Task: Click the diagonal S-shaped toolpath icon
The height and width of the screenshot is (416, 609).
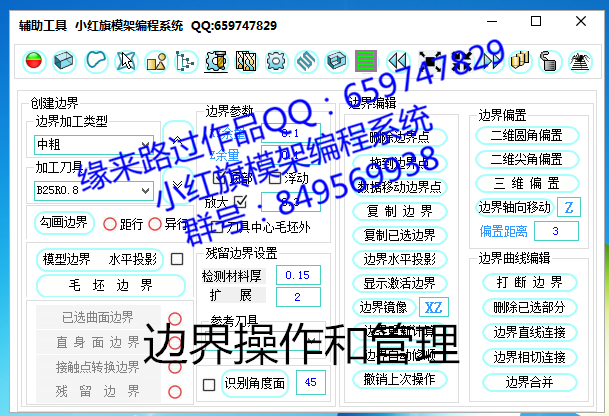Action: [306, 61]
